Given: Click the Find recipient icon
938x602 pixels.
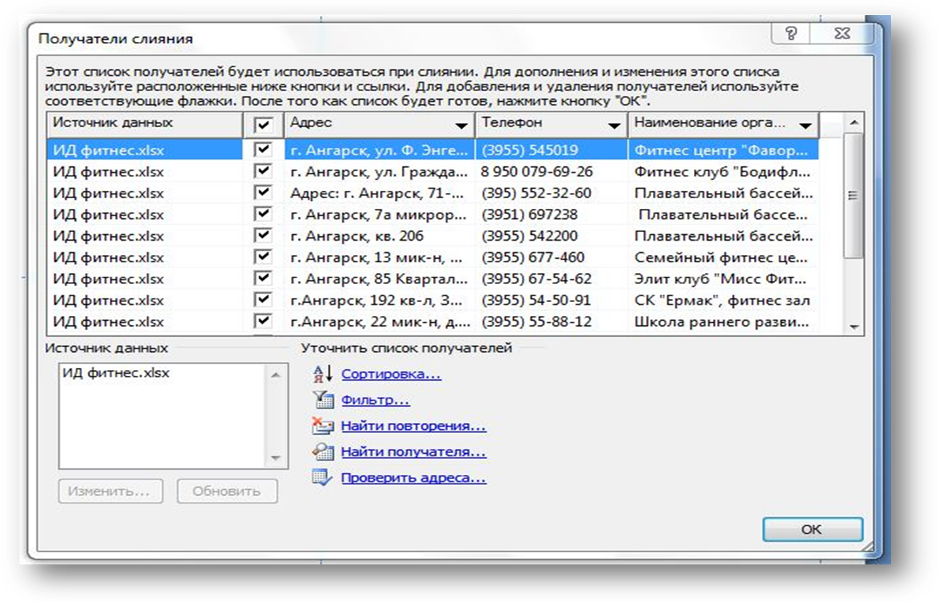Looking at the screenshot, I should coord(323,451).
